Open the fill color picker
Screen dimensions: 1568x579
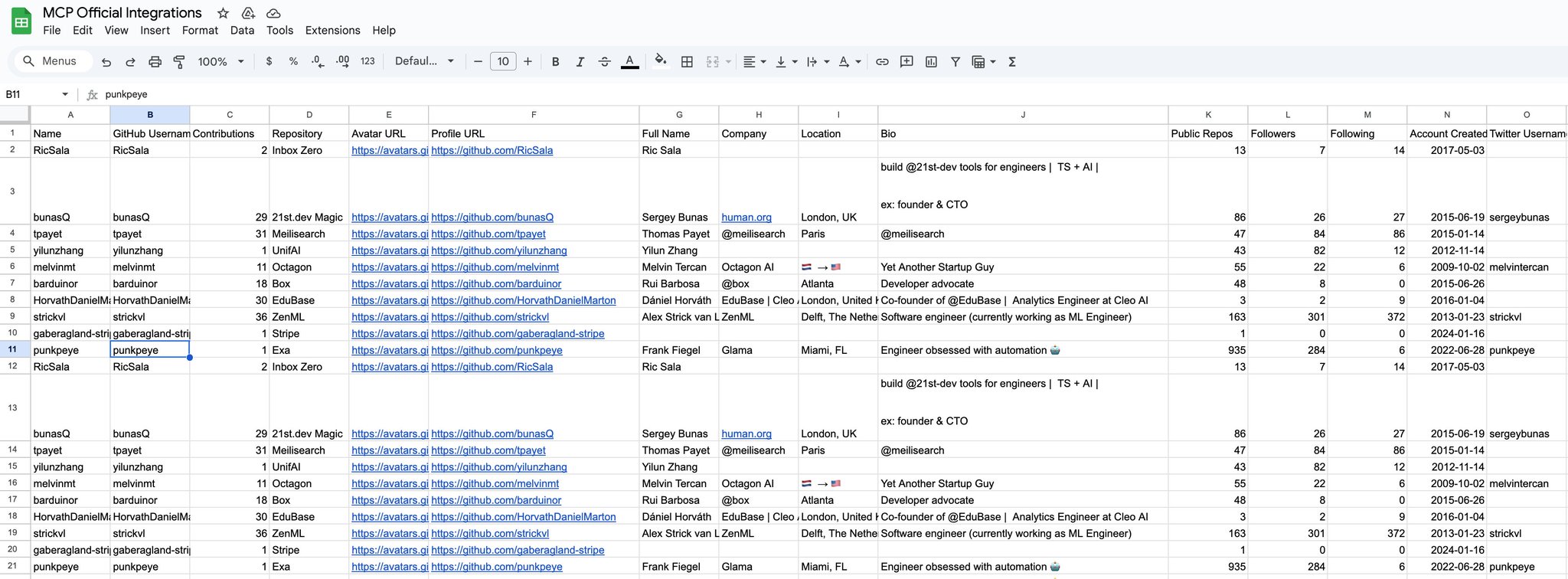point(661,61)
